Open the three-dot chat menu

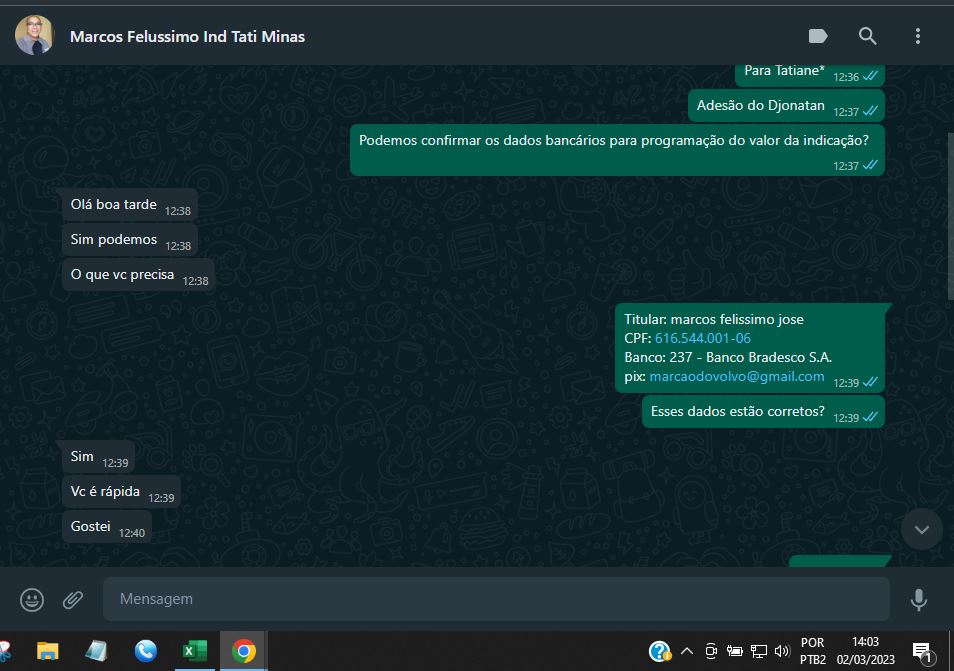click(x=917, y=36)
